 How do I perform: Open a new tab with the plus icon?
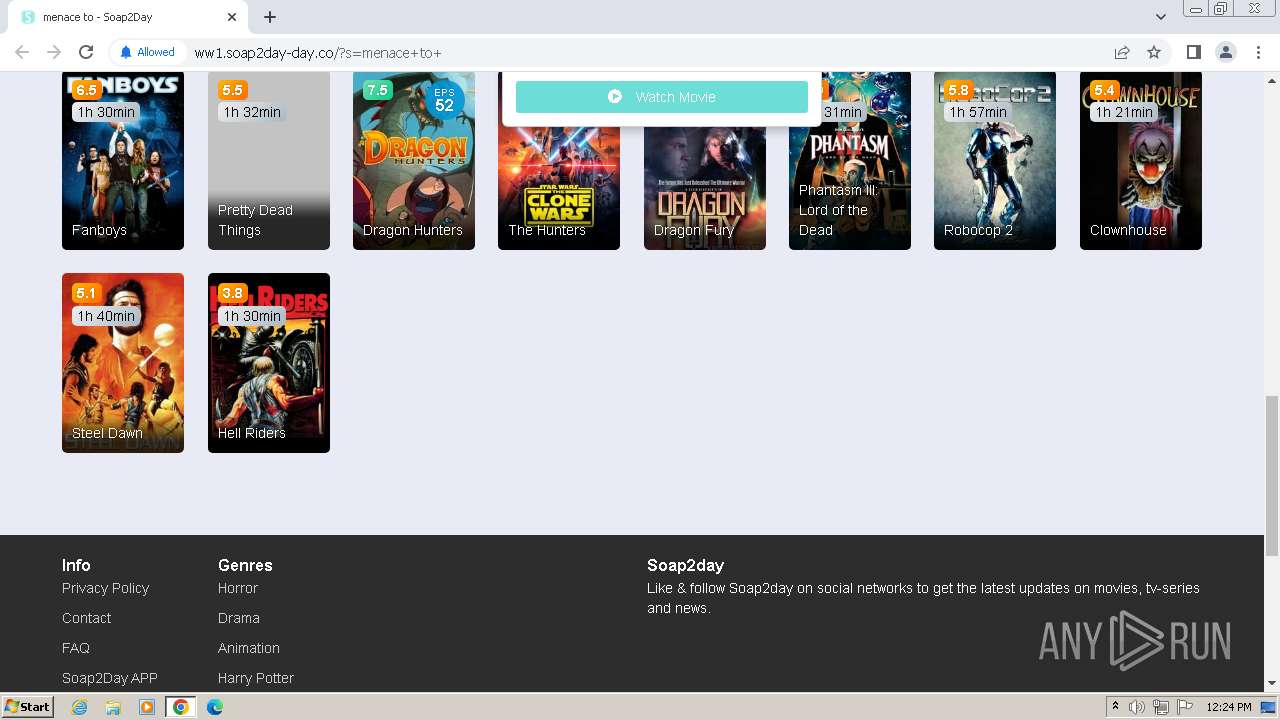click(270, 17)
